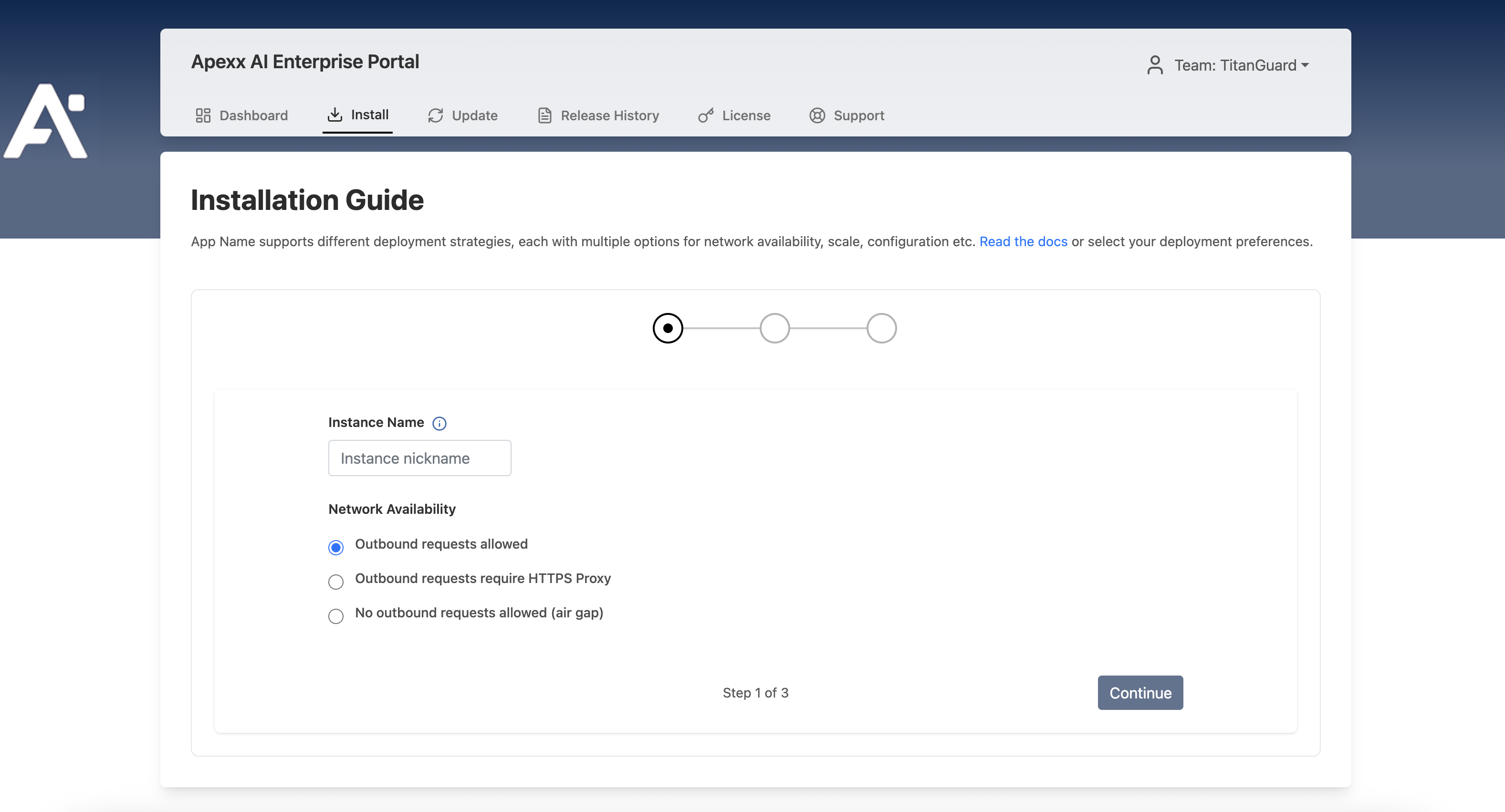Click the Dashboard grid icon
The width and height of the screenshot is (1505, 812).
(203, 115)
